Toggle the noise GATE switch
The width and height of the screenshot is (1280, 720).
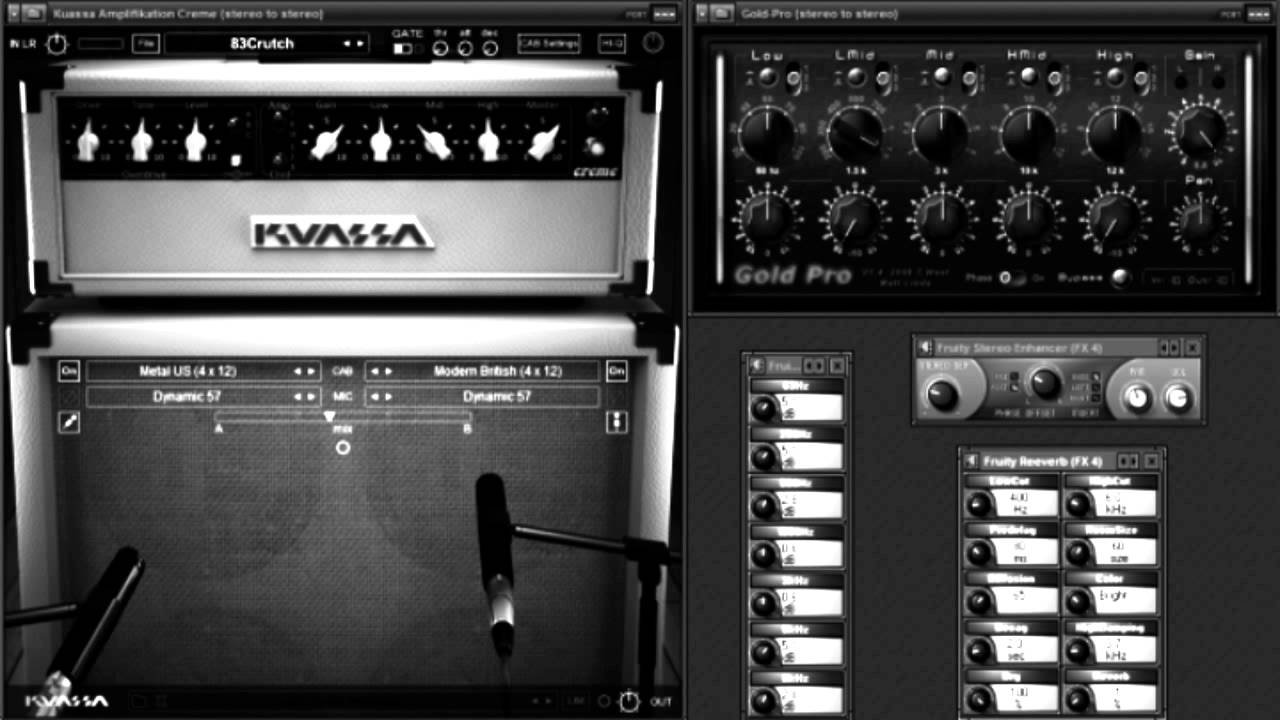coord(404,48)
